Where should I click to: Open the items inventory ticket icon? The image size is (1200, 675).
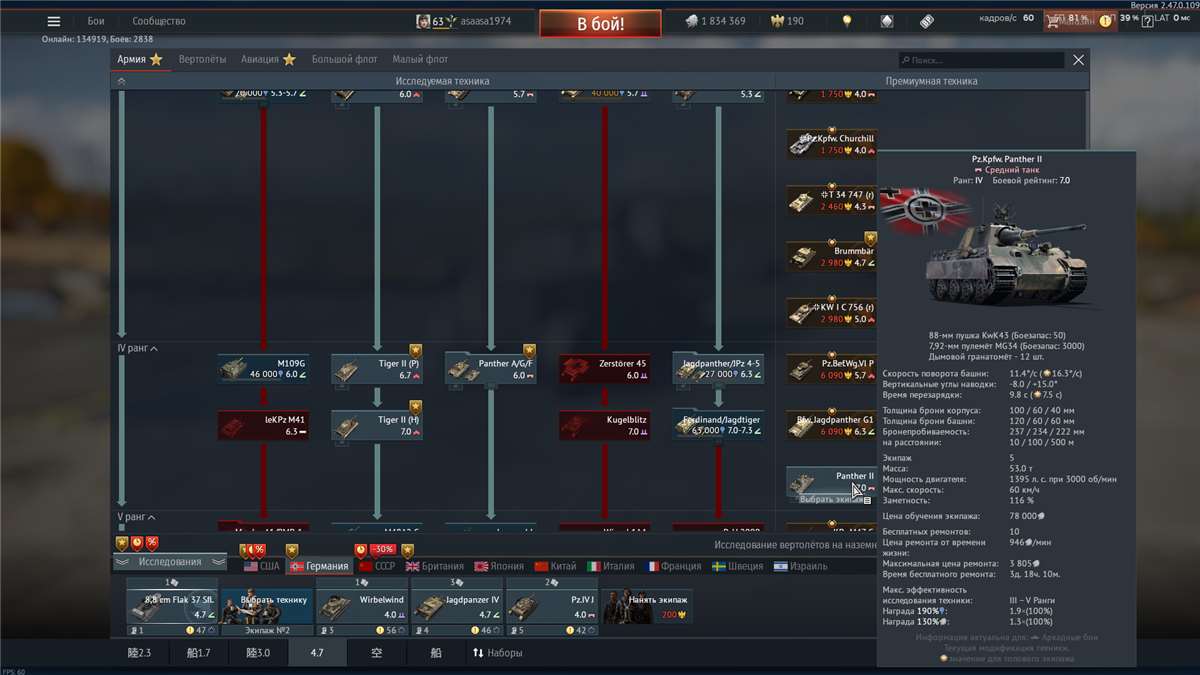click(927, 21)
